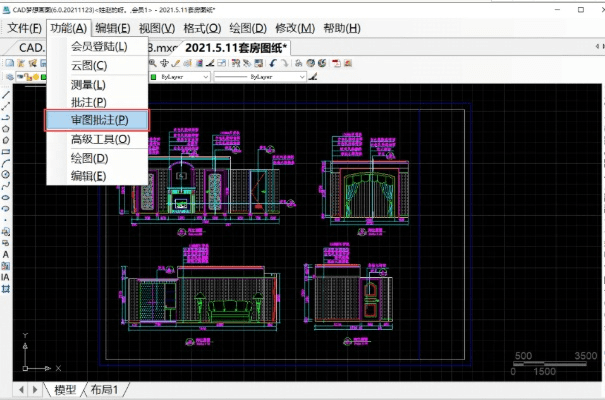Switch to the 模型 model tab
Screen dimensions: 605x400
(65, 390)
